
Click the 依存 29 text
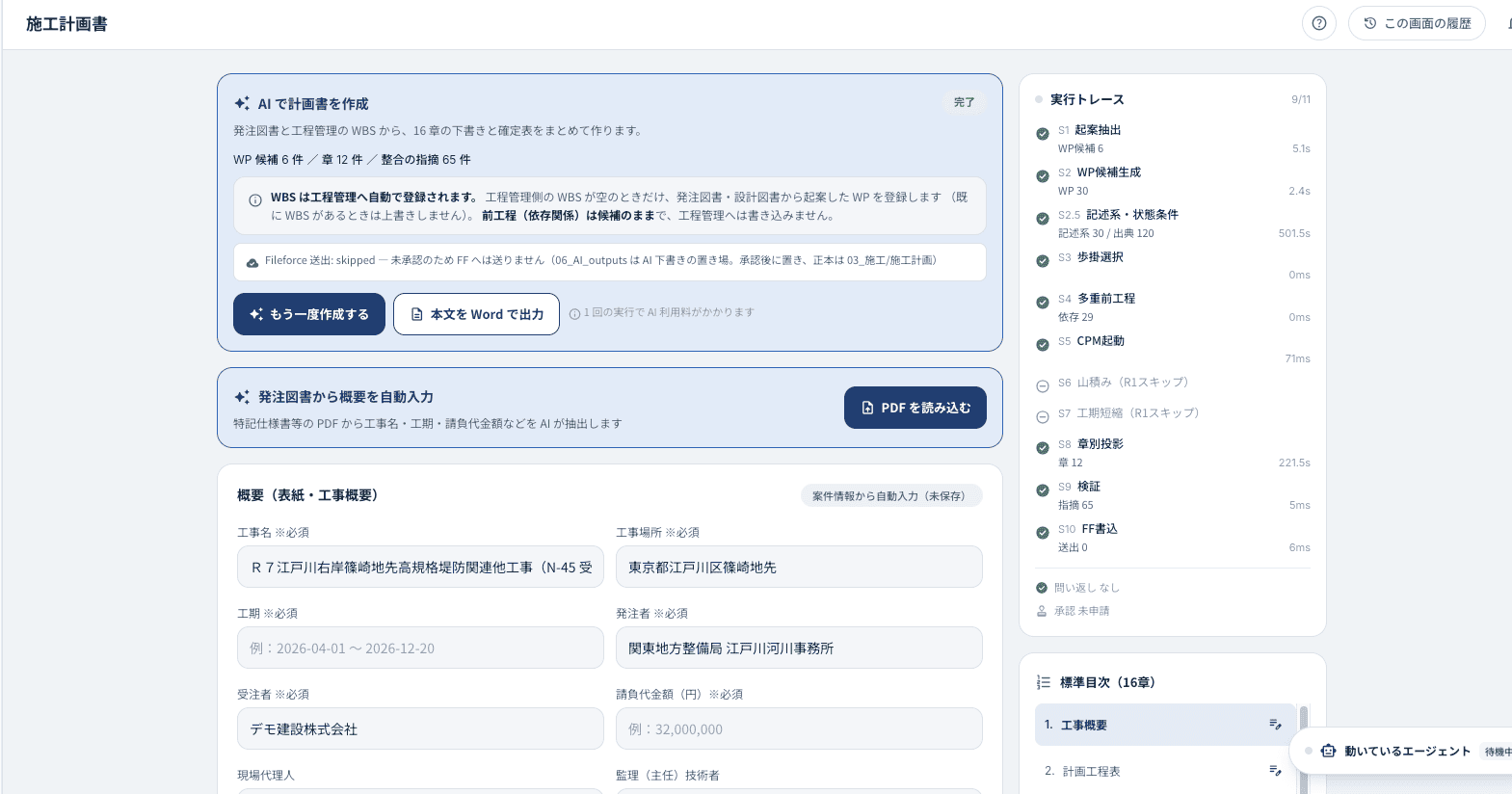tap(1075, 317)
